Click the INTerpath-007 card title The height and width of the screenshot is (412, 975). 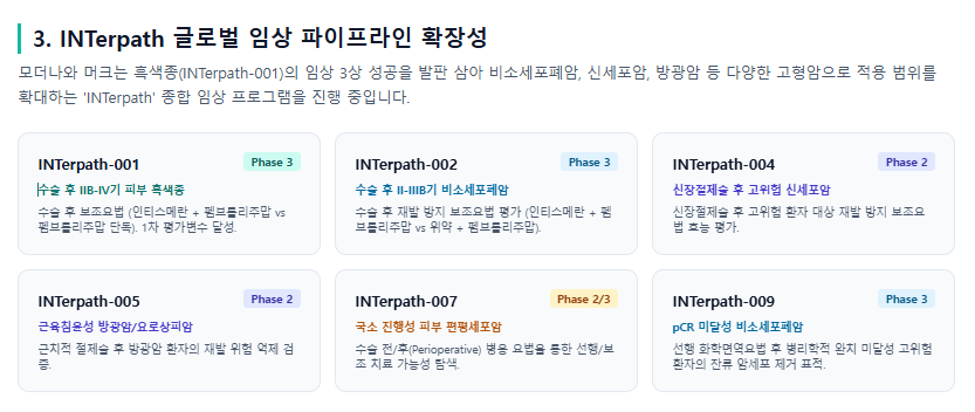[x=406, y=302]
